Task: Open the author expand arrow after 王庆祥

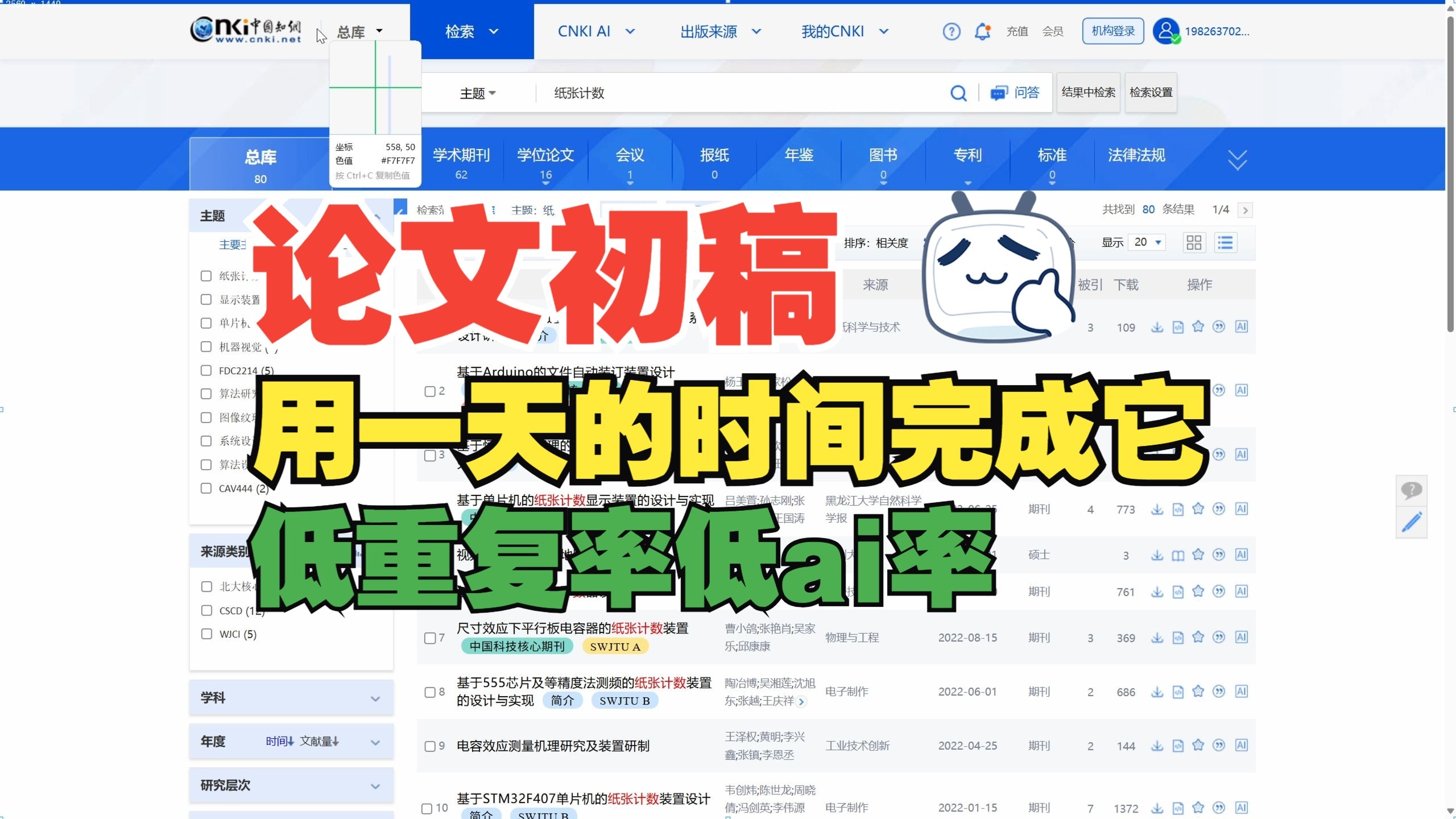Action: (x=801, y=701)
